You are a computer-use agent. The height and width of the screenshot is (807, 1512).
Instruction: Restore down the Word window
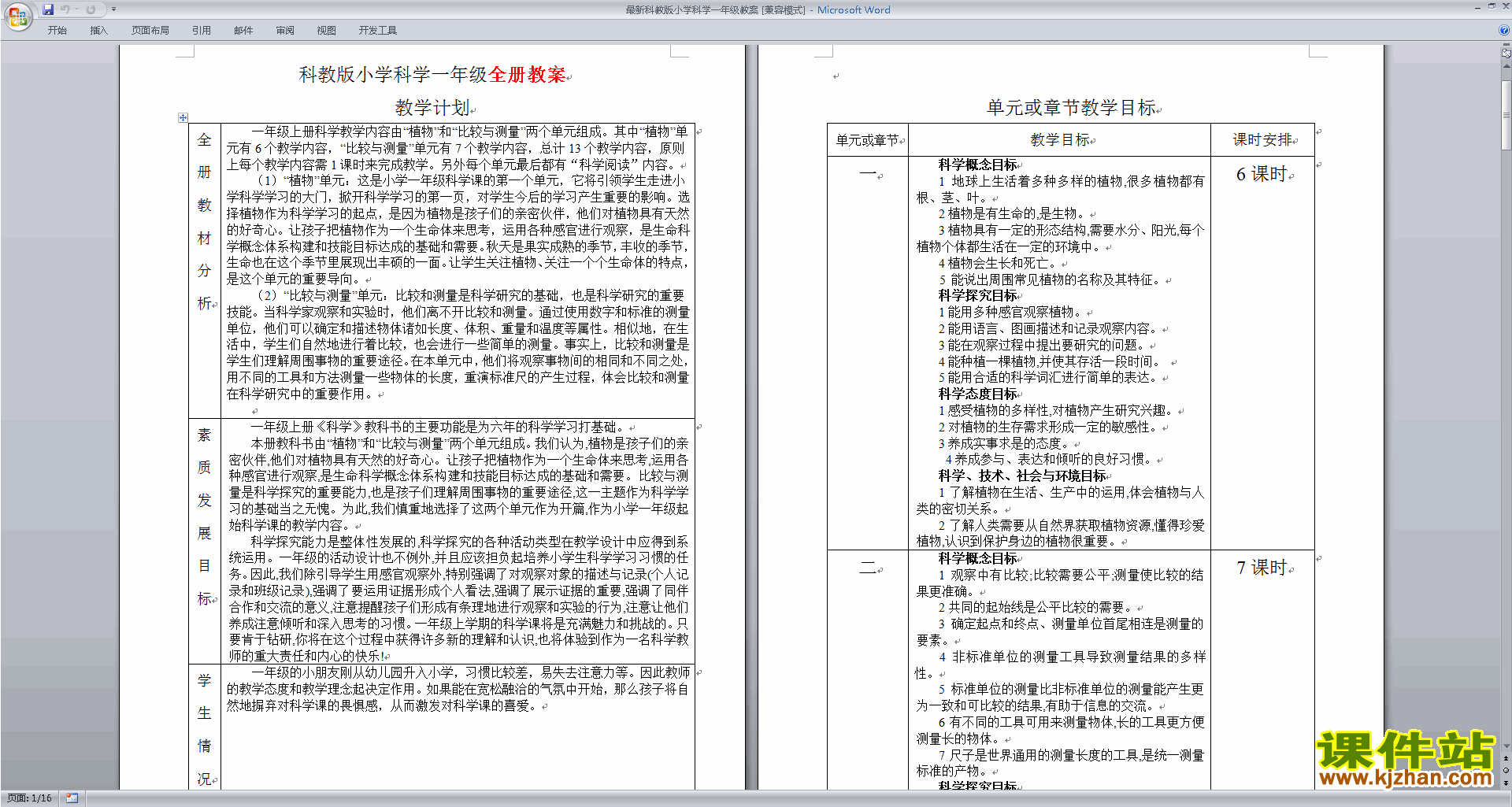click(1492, 6)
